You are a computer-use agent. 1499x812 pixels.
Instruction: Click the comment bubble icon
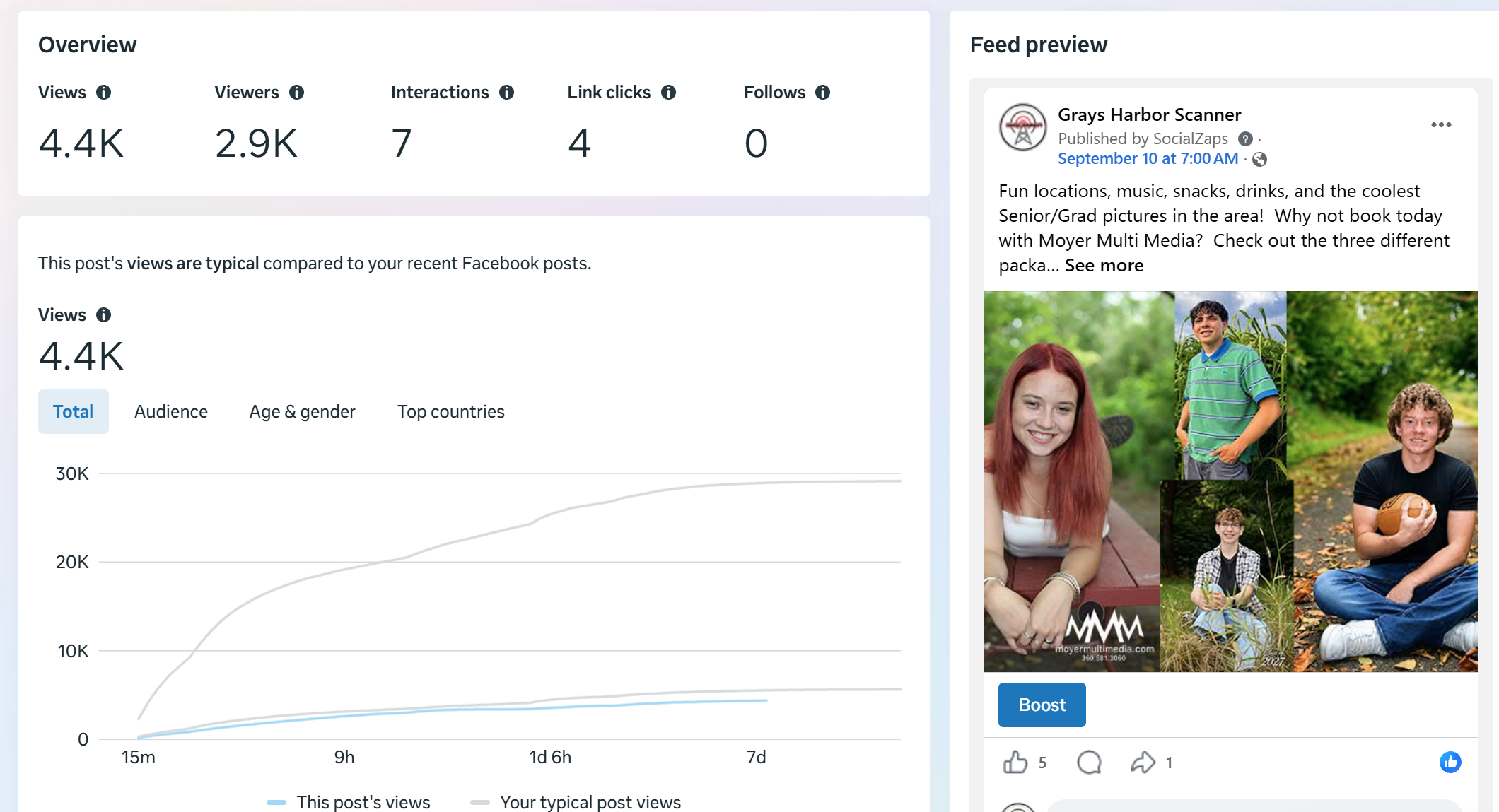click(1089, 762)
